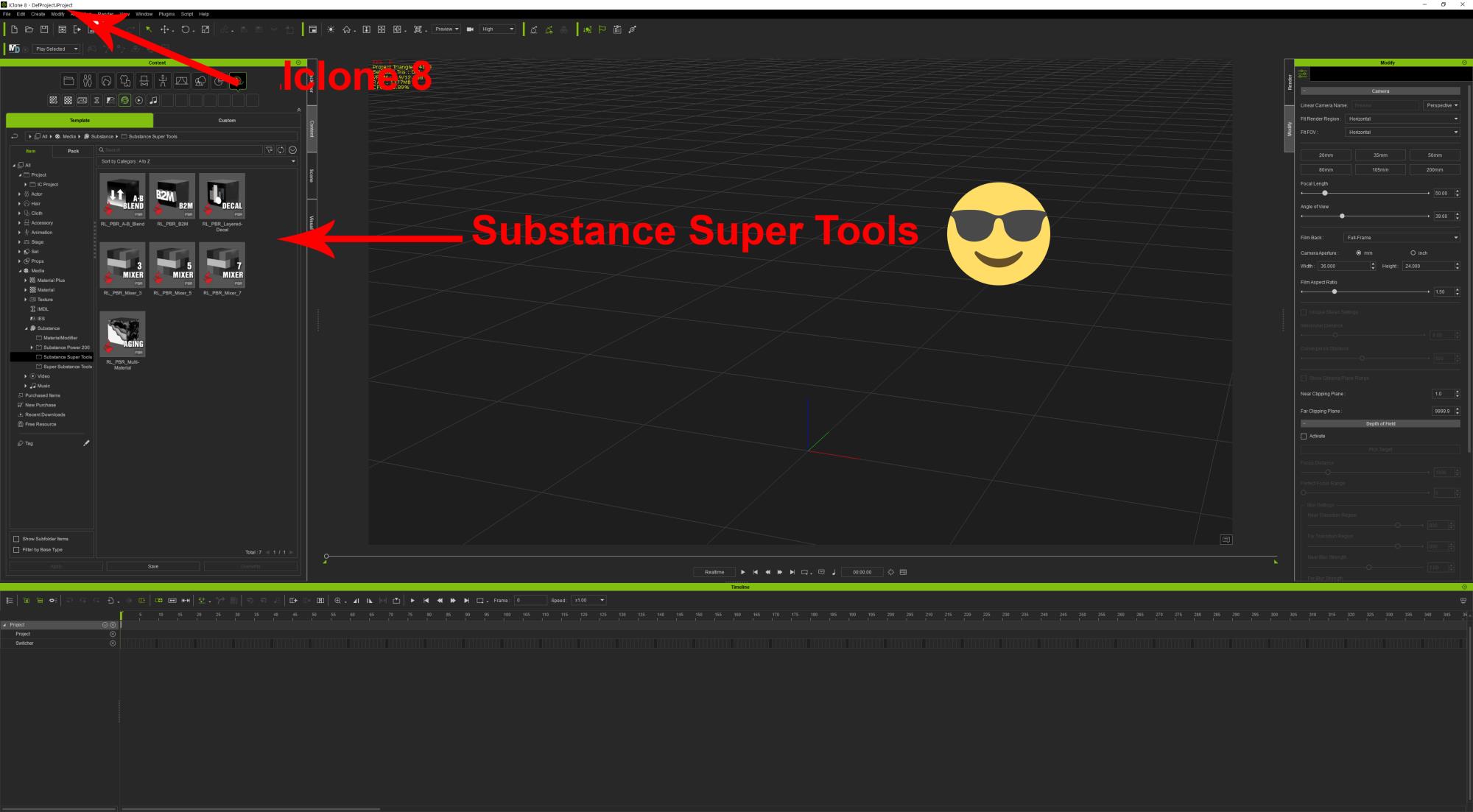Open the Actor category icon in Content
This screenshot has height=812, width=1473.
point(88,81)
